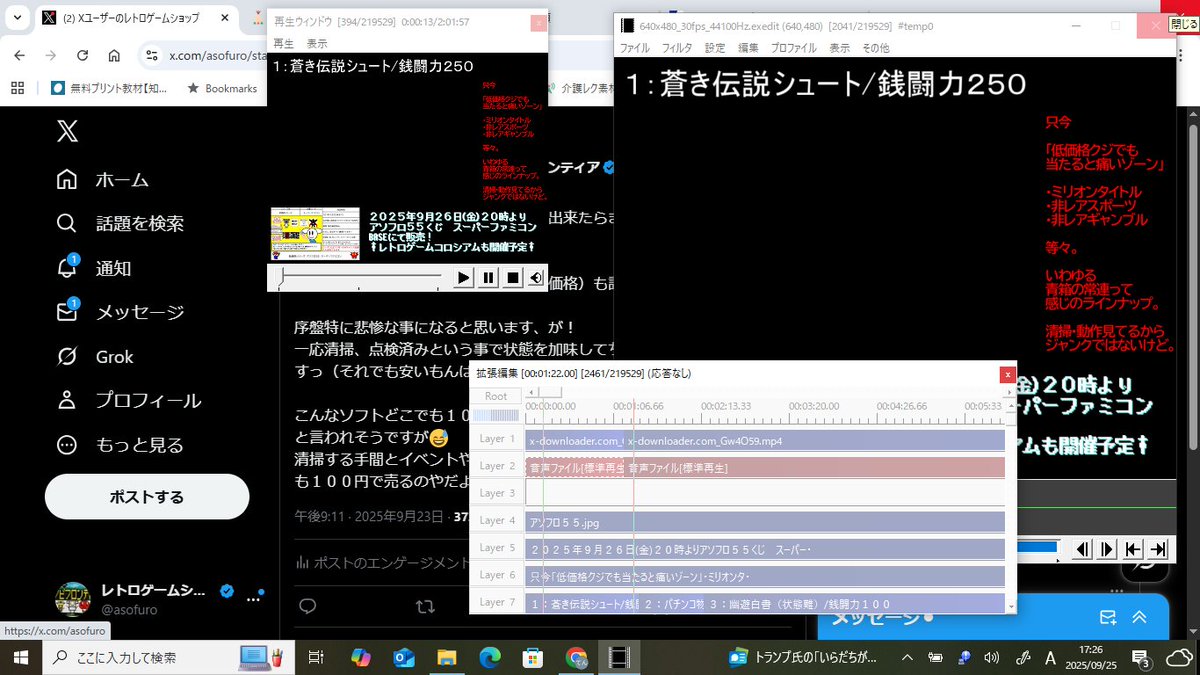Open Outlook from the taskbar
This screenshot has height=675, width=1200.
404,657
